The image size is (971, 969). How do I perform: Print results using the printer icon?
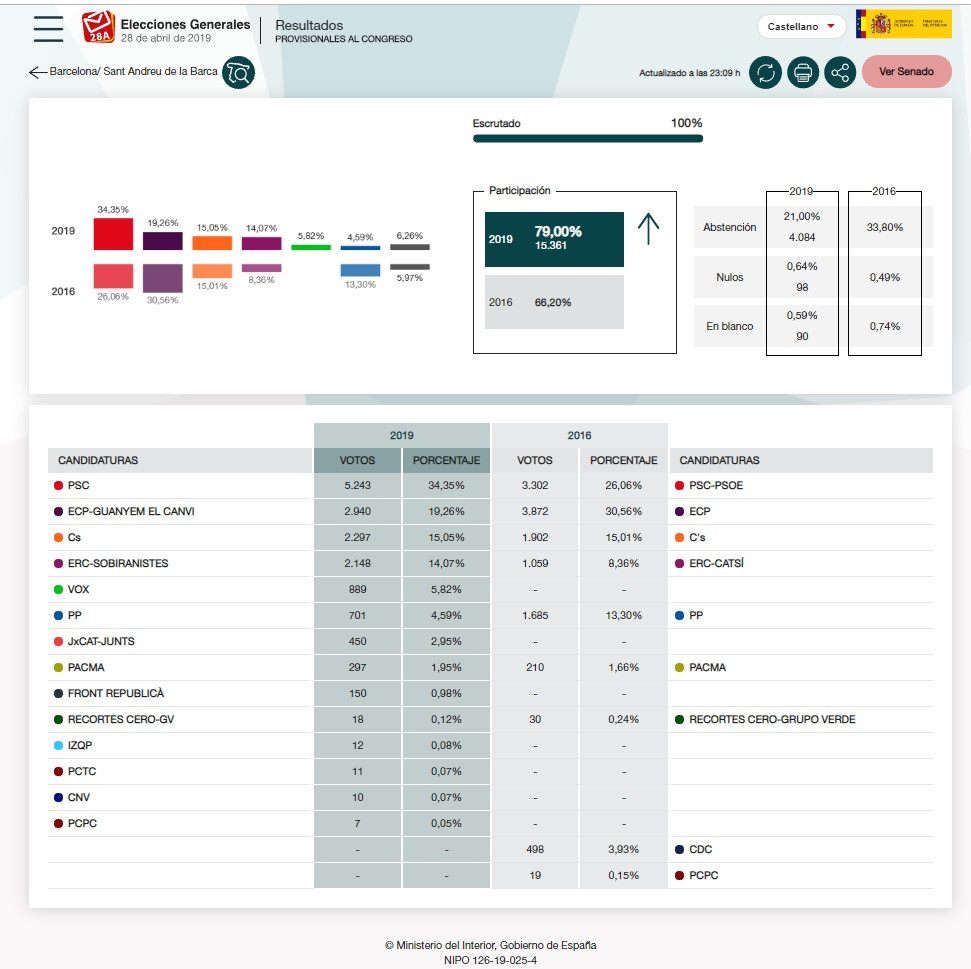pos(803,72)
